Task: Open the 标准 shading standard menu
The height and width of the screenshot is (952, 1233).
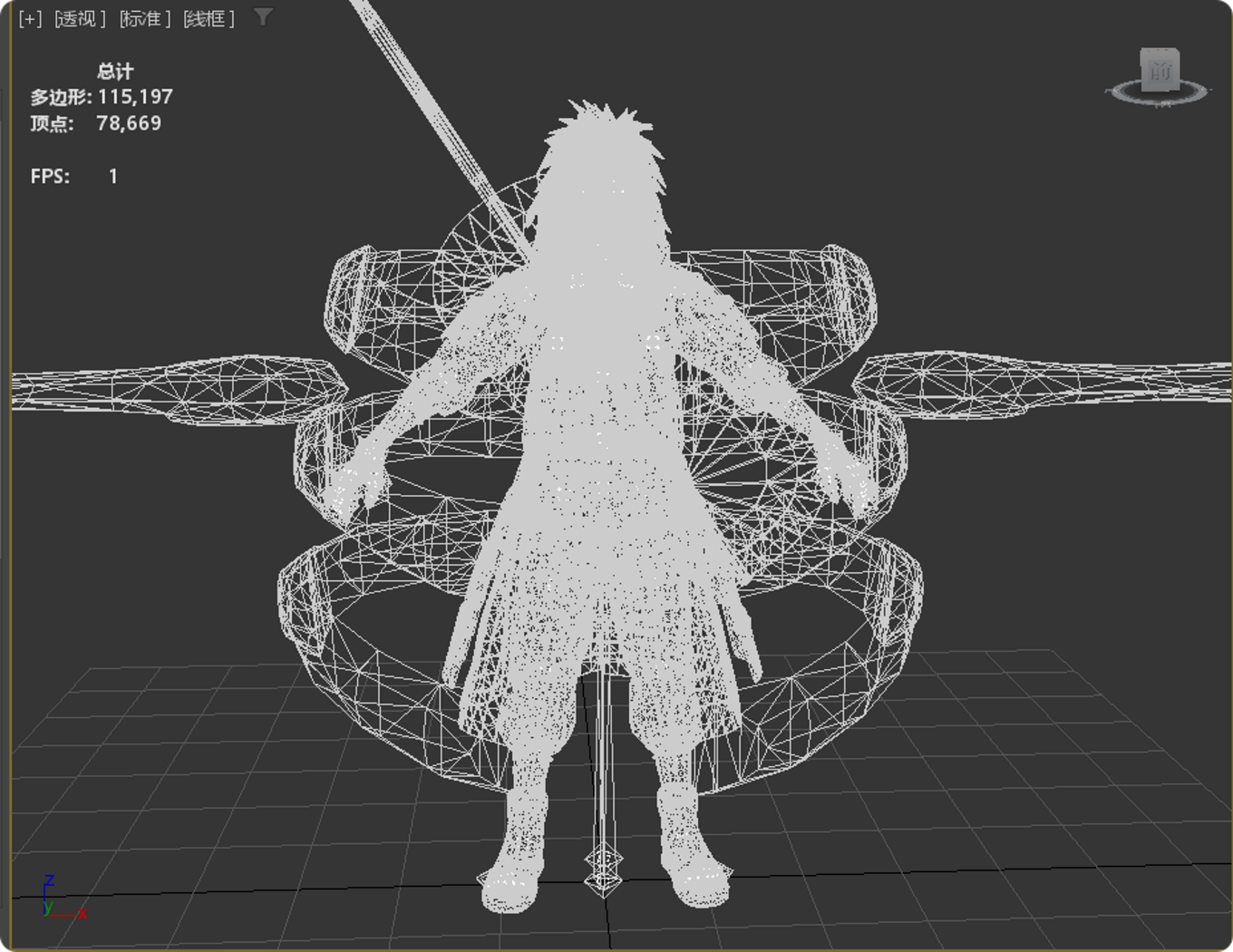Action: click(x=145, y=18)
